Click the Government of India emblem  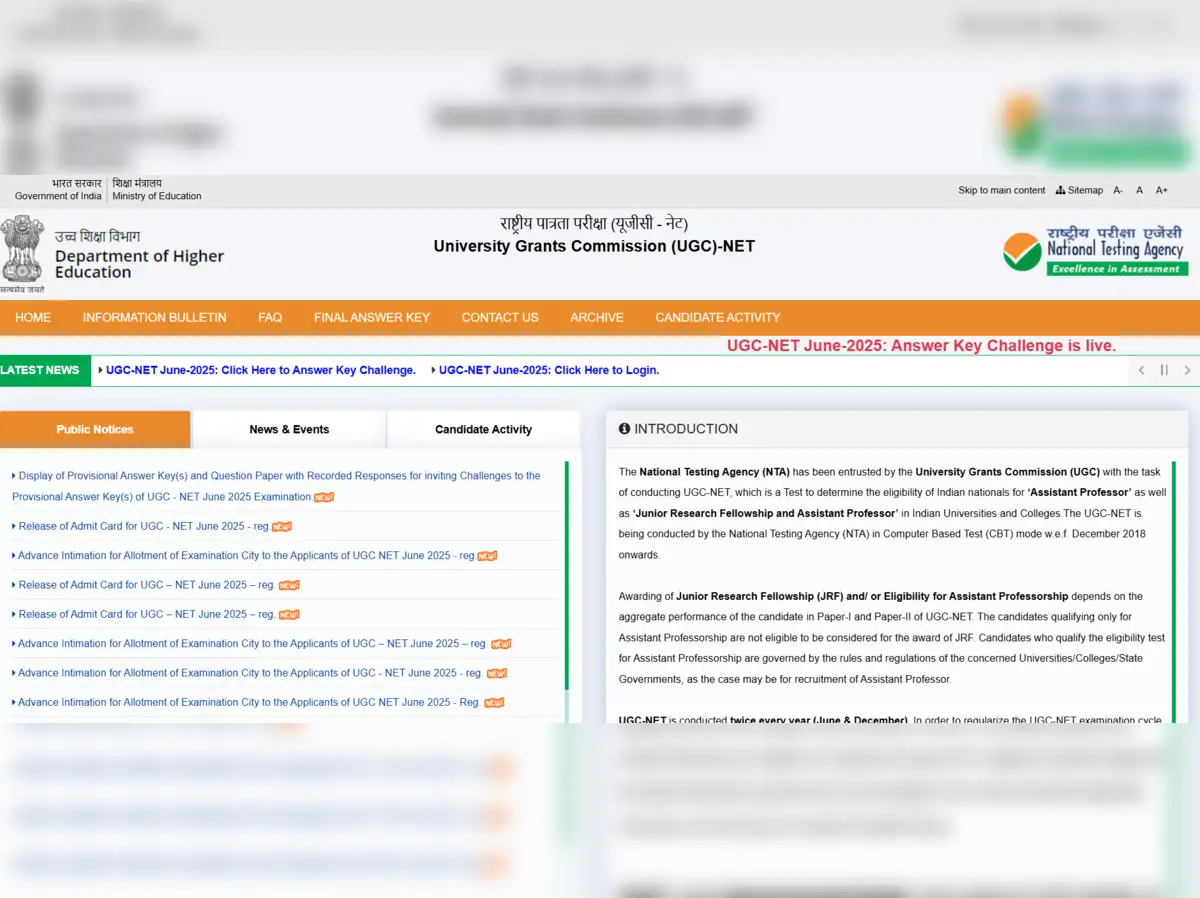pos(22,253)
